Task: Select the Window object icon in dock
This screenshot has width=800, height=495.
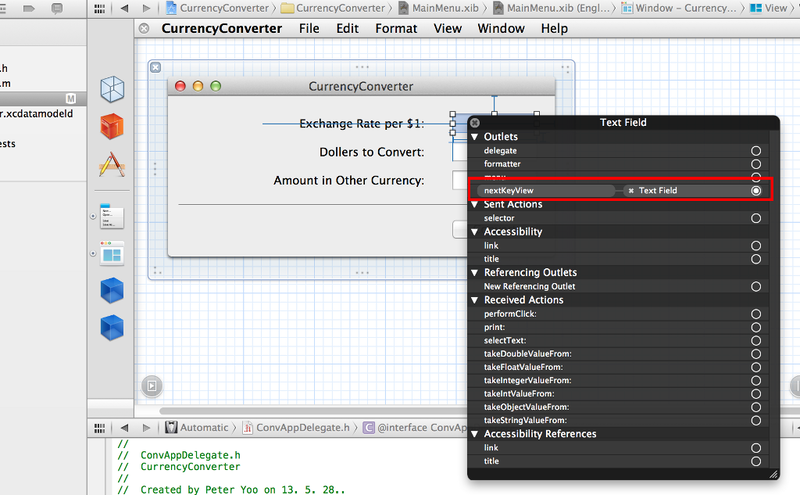Action: click(x=111, y=253)
